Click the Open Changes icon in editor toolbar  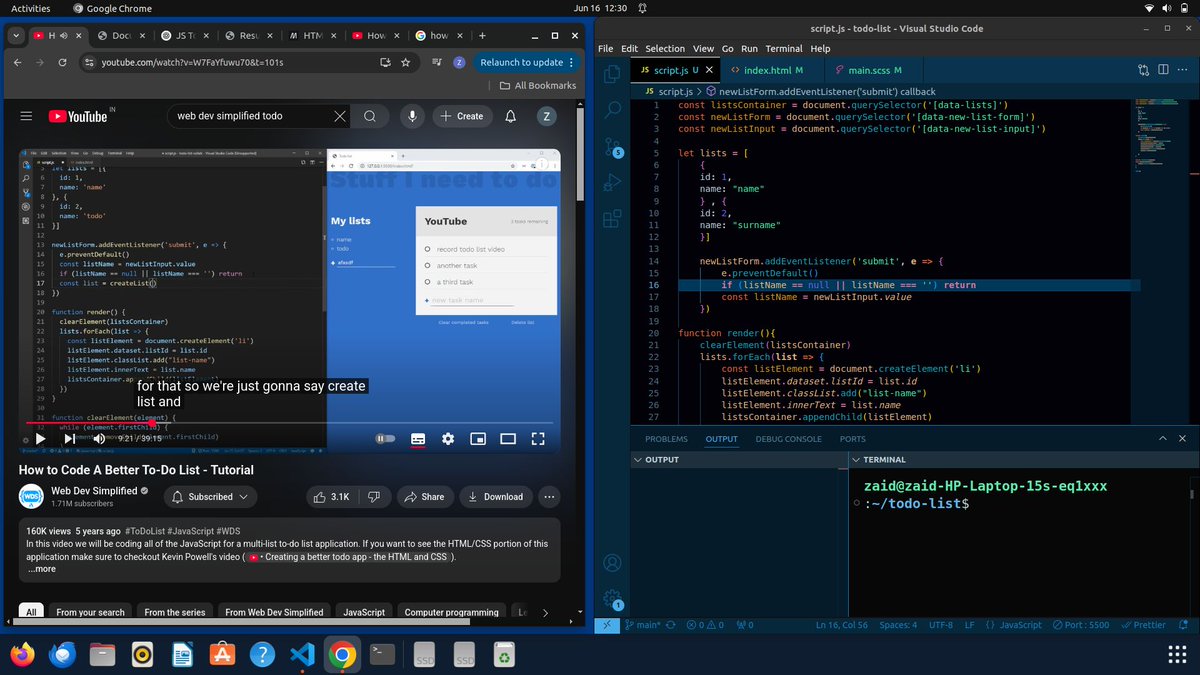(1143, 71)
